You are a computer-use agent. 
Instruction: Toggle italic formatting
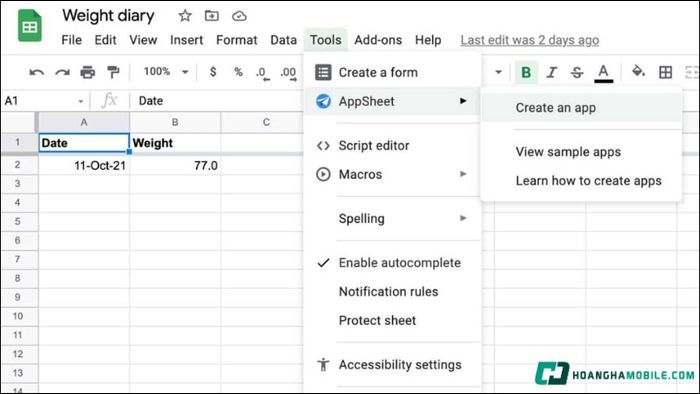click(x=552, y=72)
